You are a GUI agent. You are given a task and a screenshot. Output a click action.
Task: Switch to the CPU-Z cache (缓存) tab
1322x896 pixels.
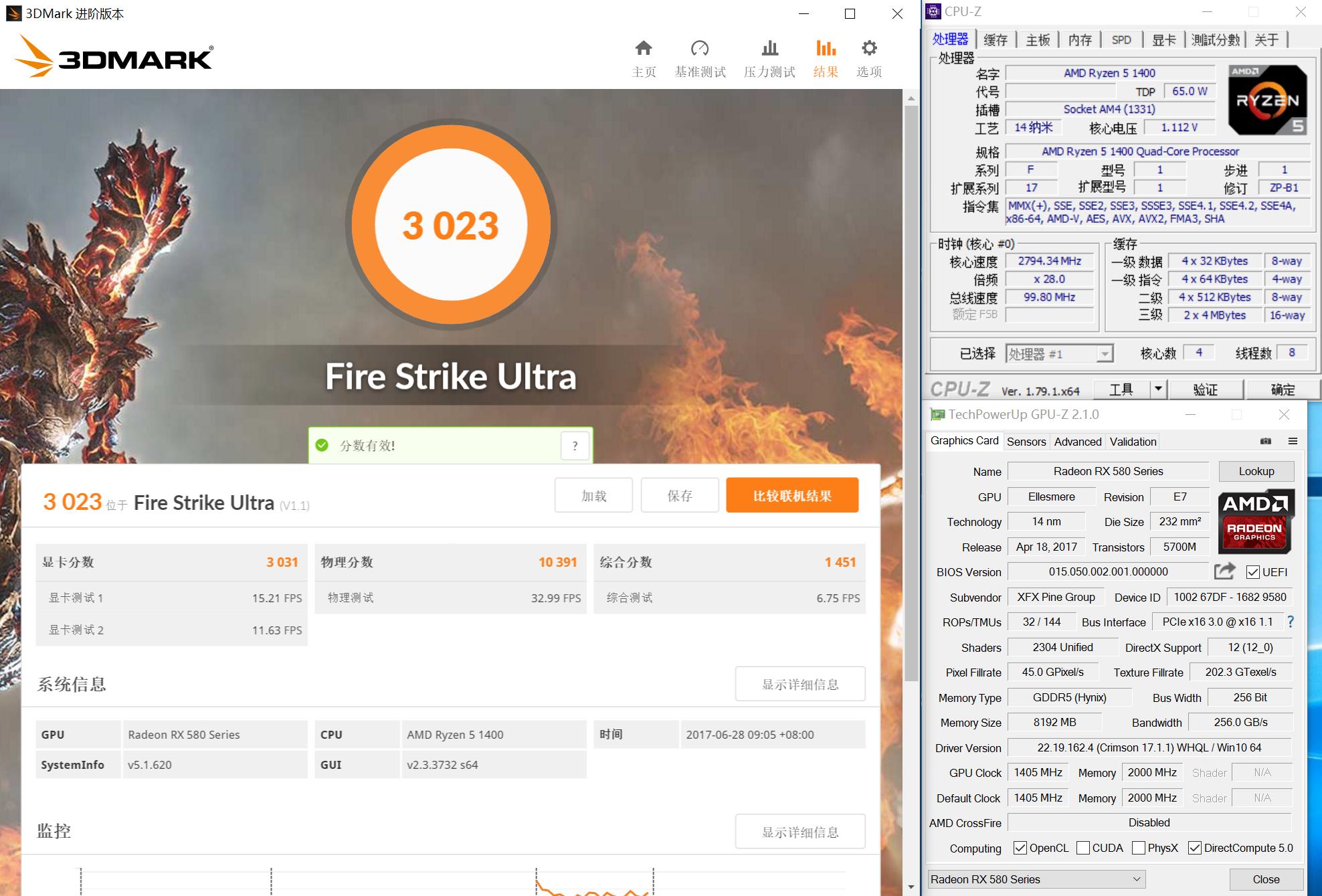coord(996,40)
